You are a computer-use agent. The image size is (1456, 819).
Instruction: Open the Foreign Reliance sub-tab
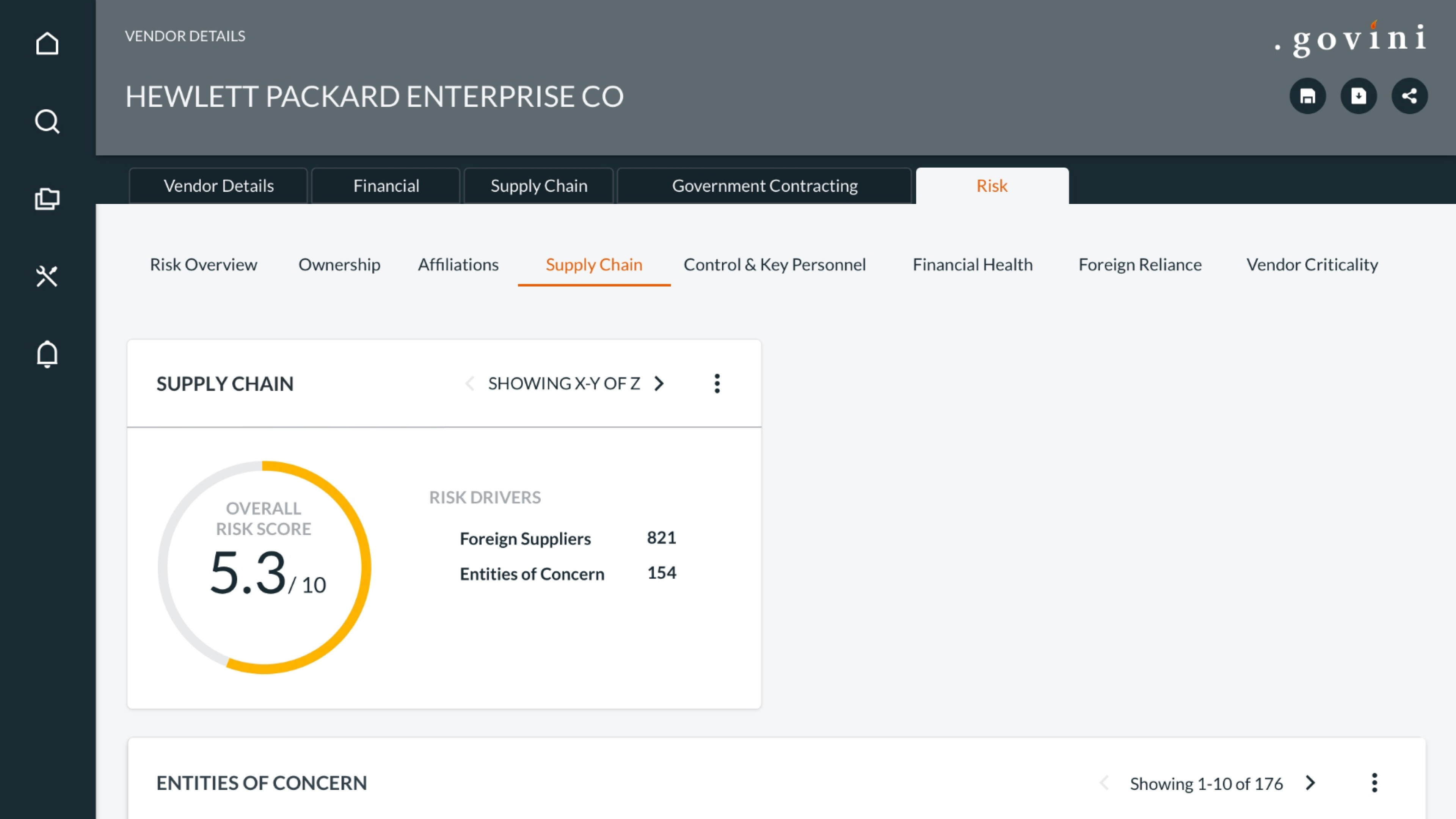tap(1139, 265)
